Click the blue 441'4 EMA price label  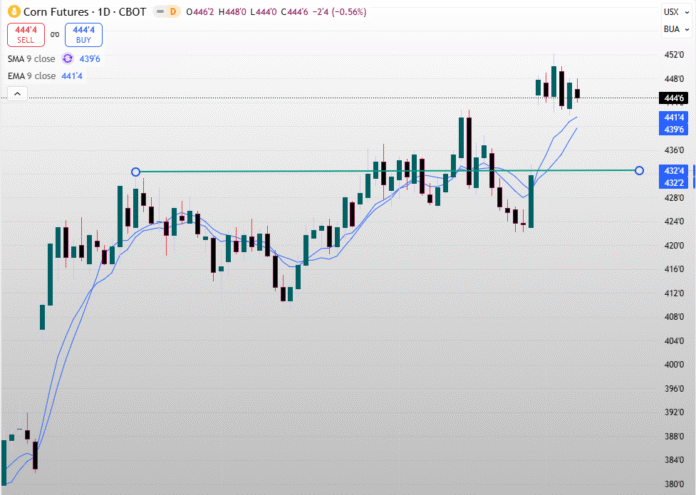tap(672, 118)
